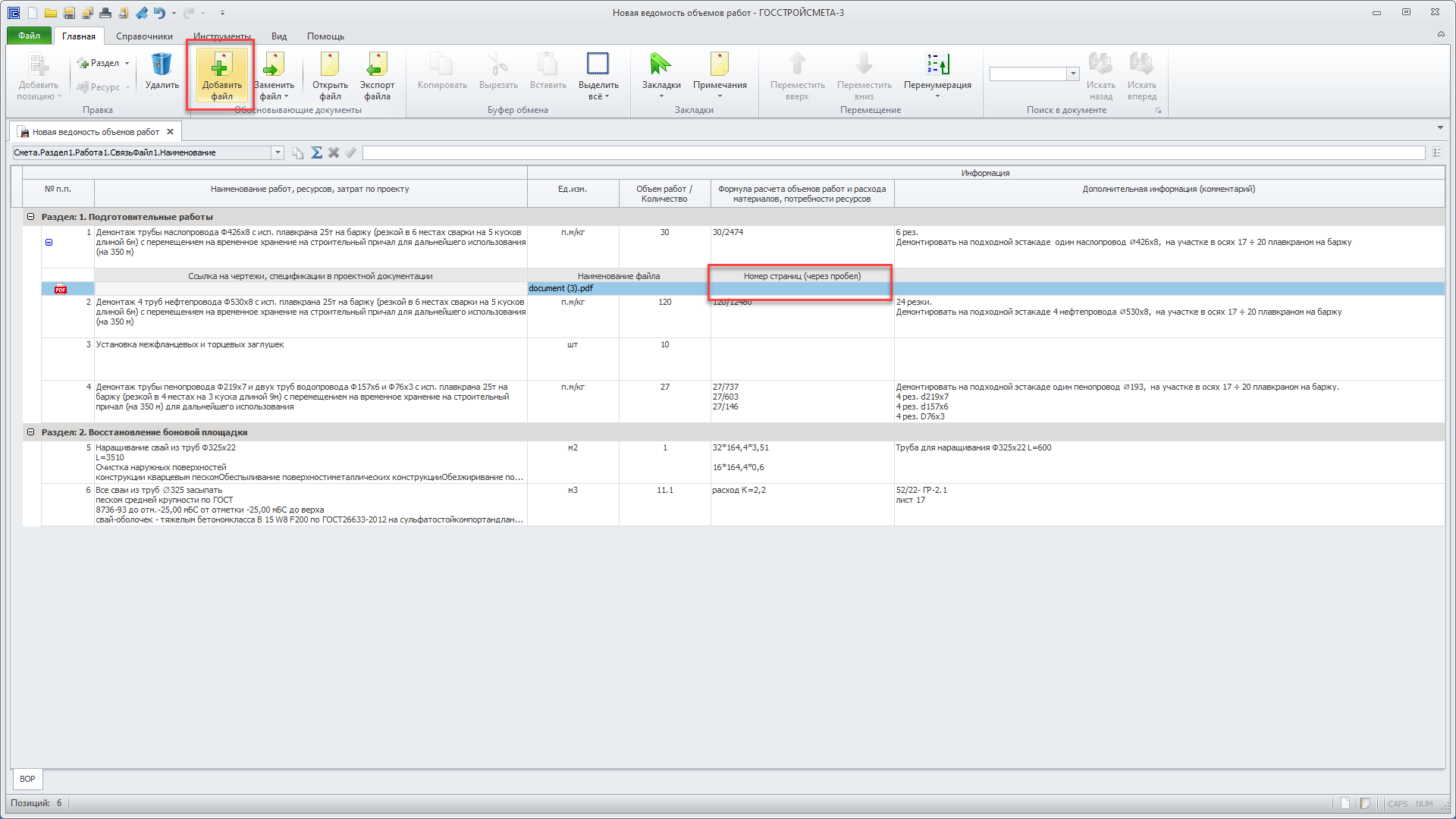Collapse Раздел 2 Восстановление боновой площадки
Screen dimensions: 1456x819
click(x=31, y=432)
